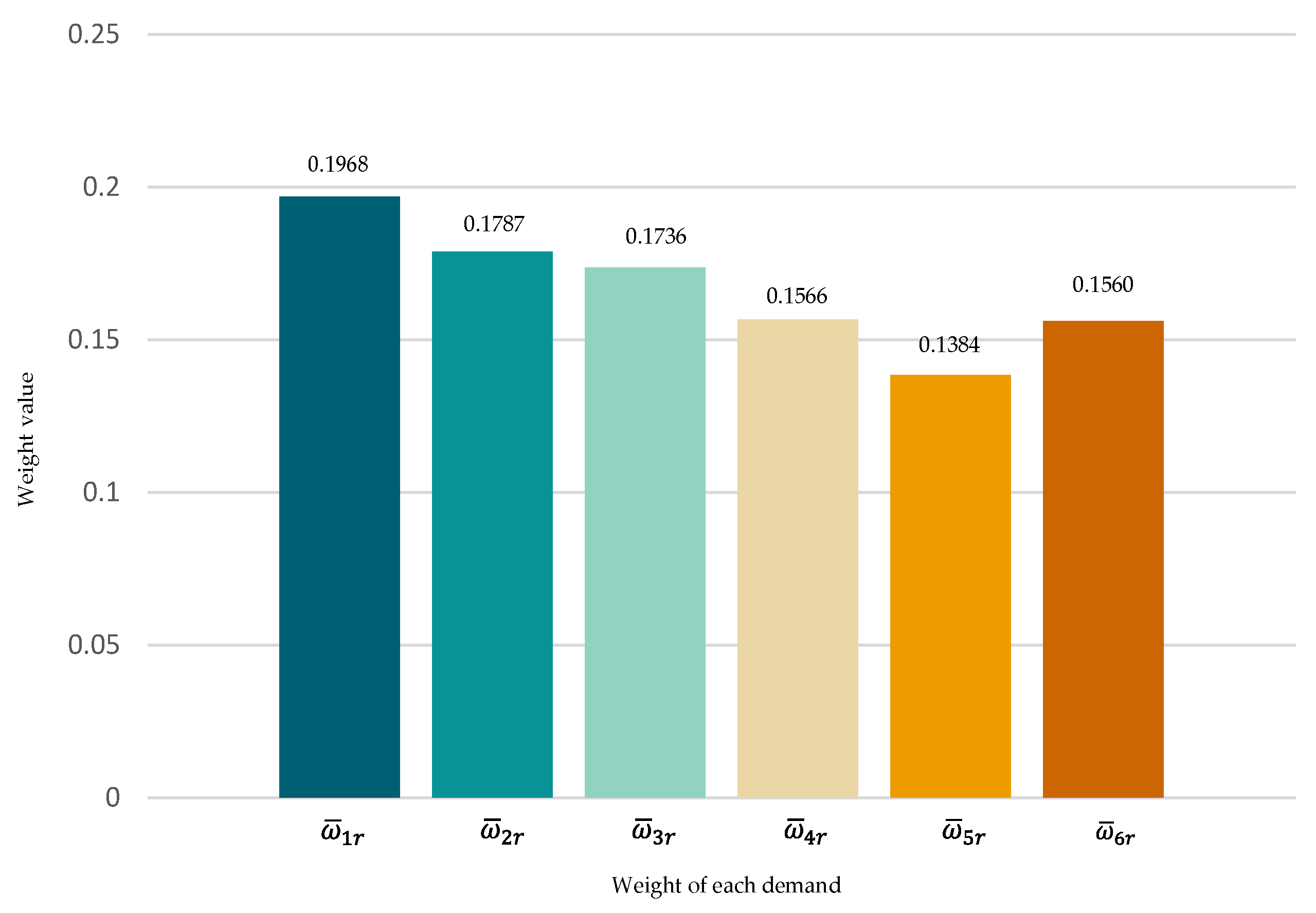Select the ω4r category label on x-axis
Viewport: 1316px width, 913px height.
click(805, 833)
